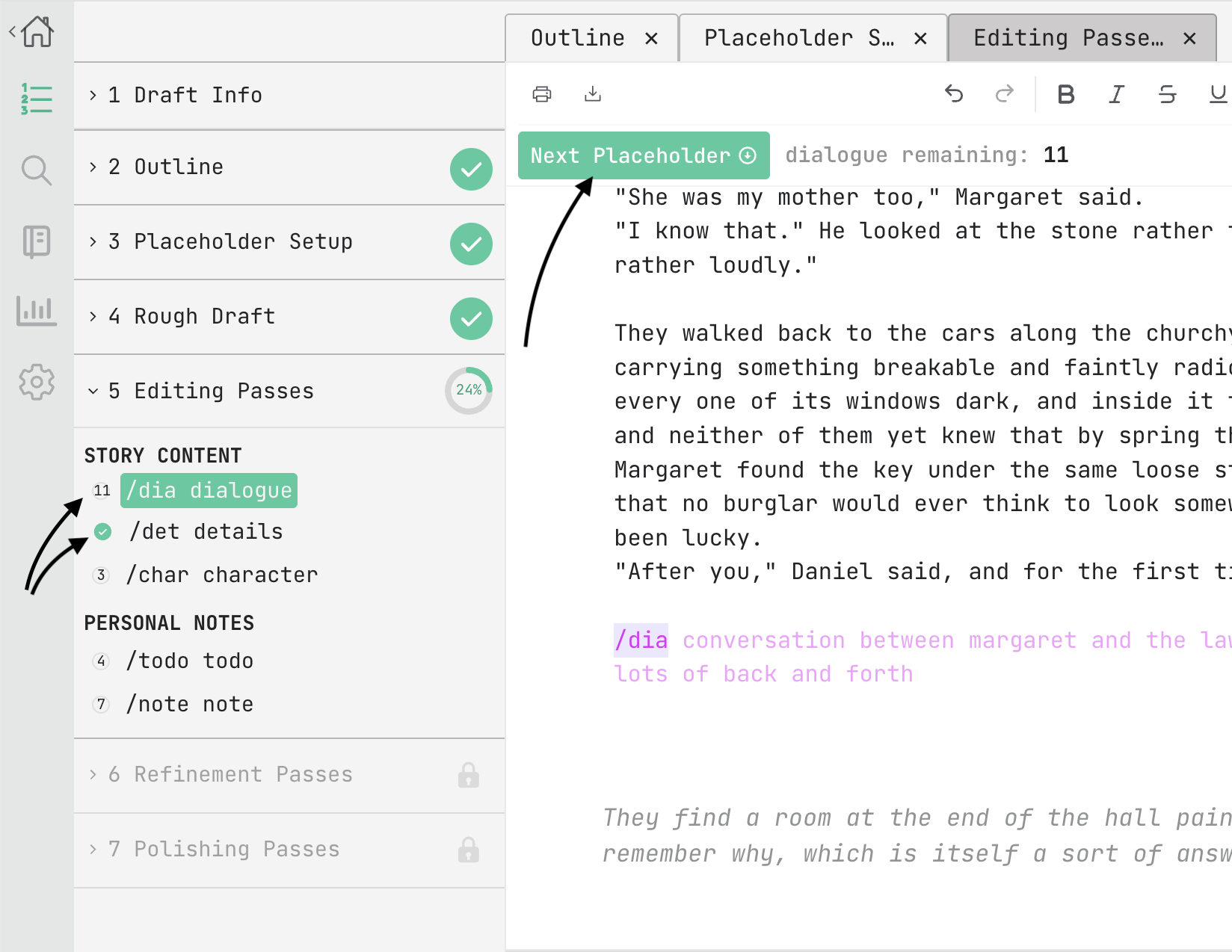The height and width of the screenshot is (952, 1232).
Task: Print the document using printer icon
Action: click(542, 94)
